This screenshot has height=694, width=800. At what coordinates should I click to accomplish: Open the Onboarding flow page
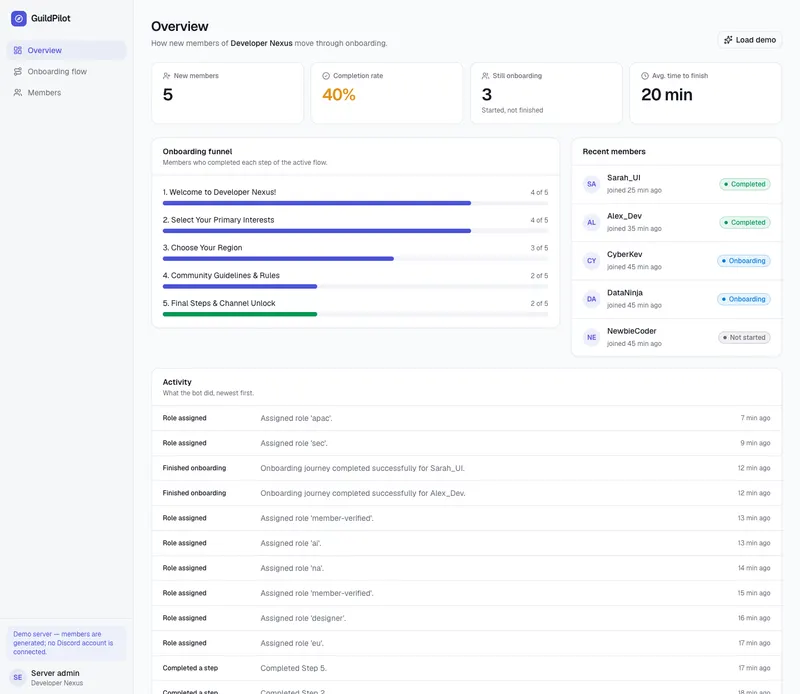pyautogui.click(x=66, y=71)
